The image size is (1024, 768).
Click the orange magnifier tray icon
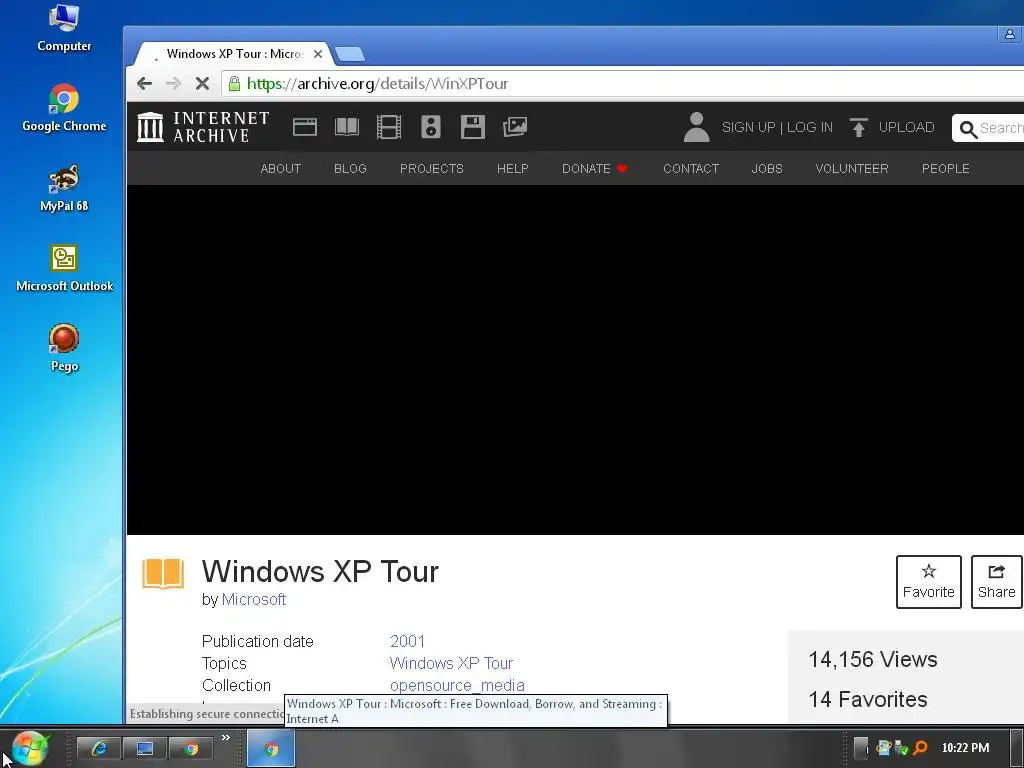pyautogui.click(x=921, y=748)
